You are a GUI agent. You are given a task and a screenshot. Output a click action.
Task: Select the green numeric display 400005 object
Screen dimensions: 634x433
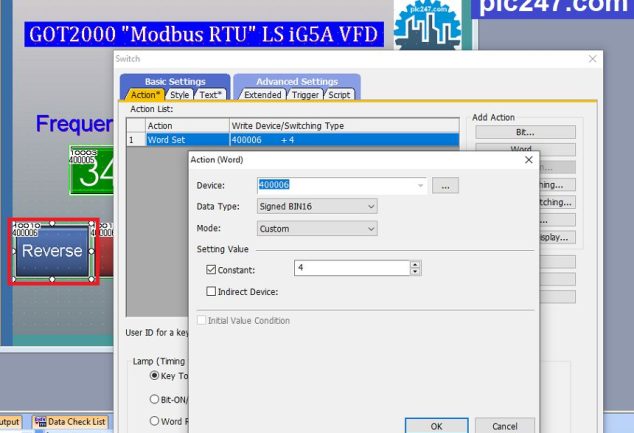[x=92, y=170]
